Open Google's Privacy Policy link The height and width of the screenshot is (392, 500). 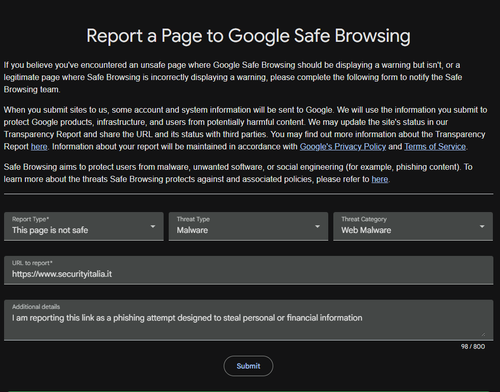pyautogui.click(x=343, y=147)
